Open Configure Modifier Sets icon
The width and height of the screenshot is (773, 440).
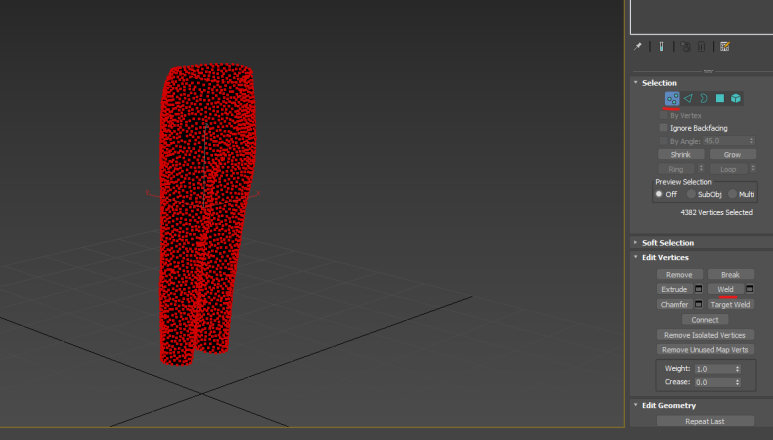[725, 46]
